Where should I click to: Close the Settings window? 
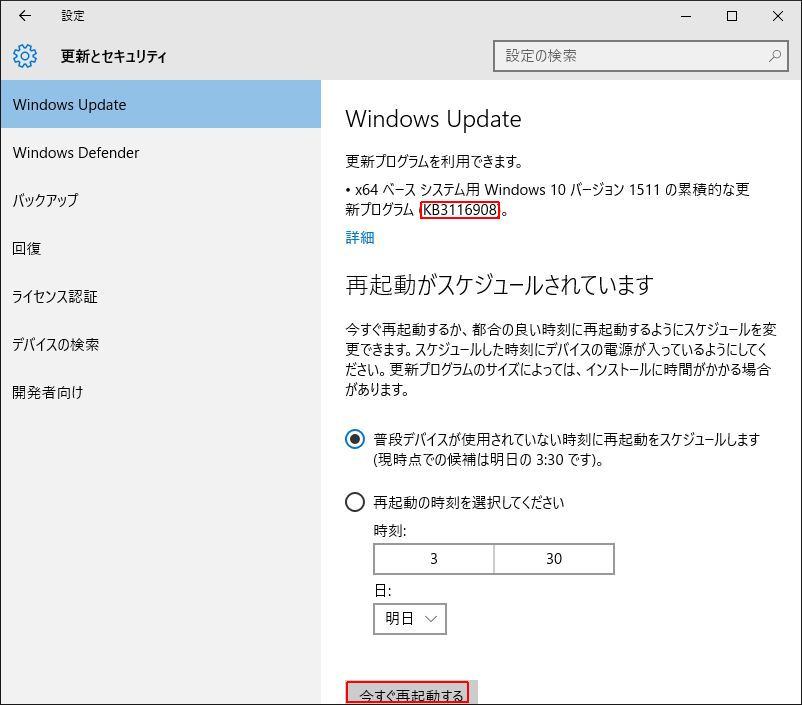point(778,16)
